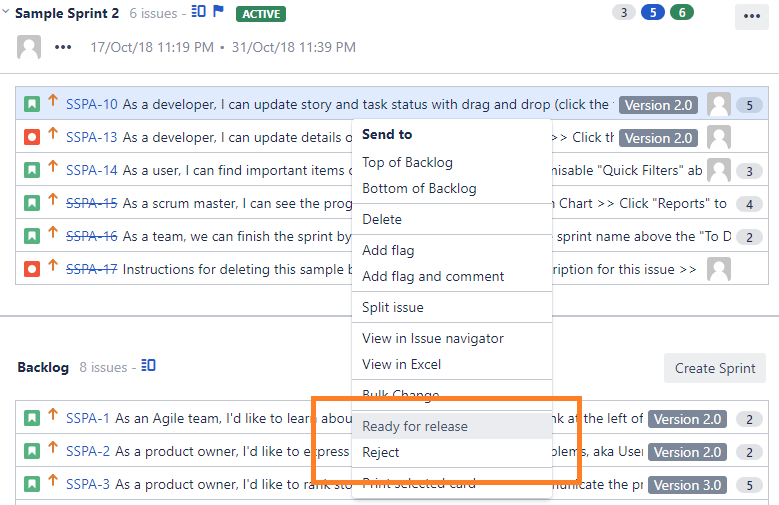779x505 pixels.
Task: Click the blue 5 in-progress estimate badge
Action: [653, 12]
